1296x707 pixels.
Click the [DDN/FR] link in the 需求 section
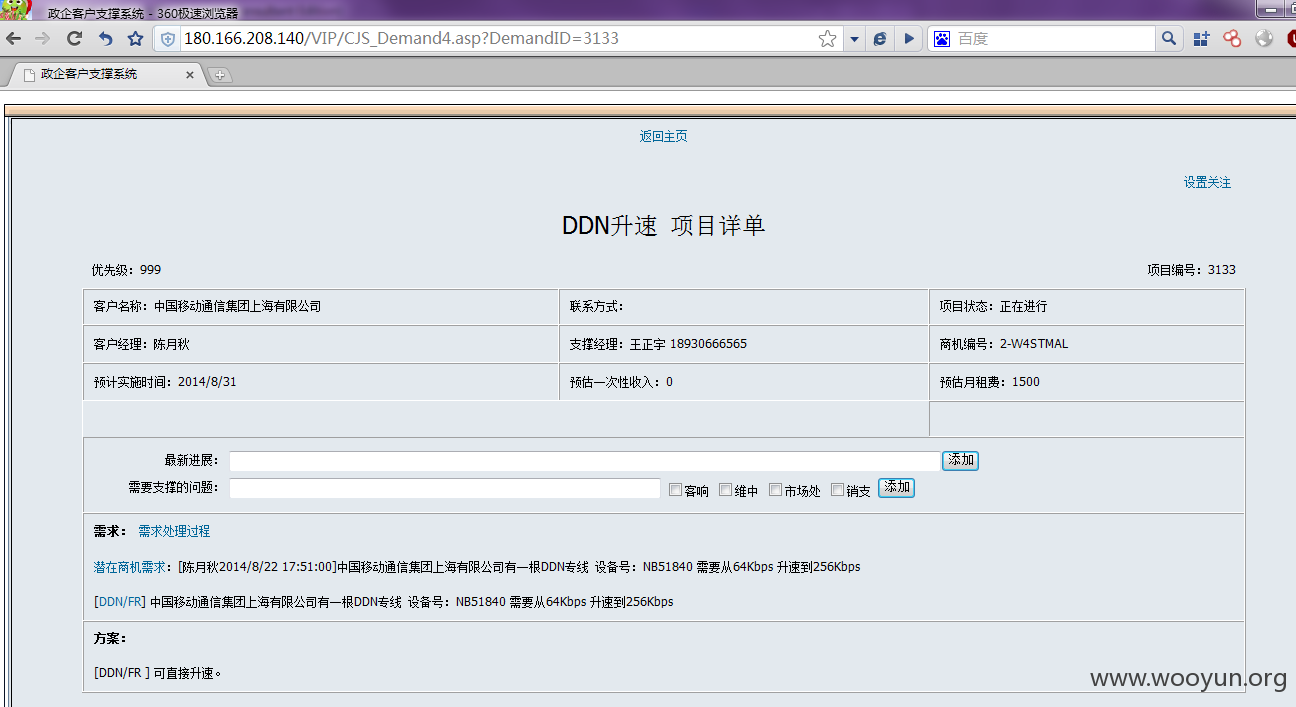point(120,602)
